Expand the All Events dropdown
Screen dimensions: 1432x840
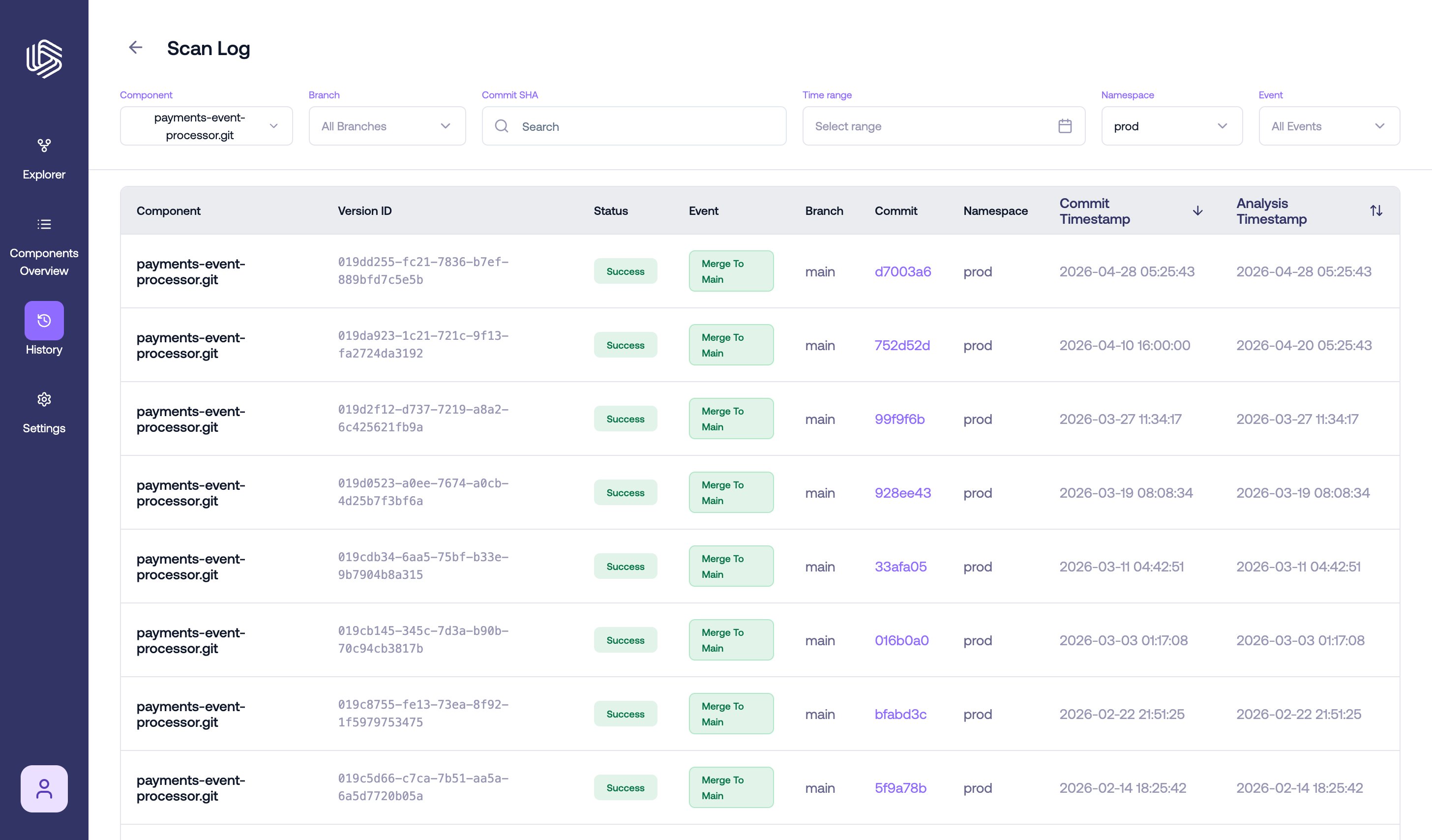point(1329,126)
